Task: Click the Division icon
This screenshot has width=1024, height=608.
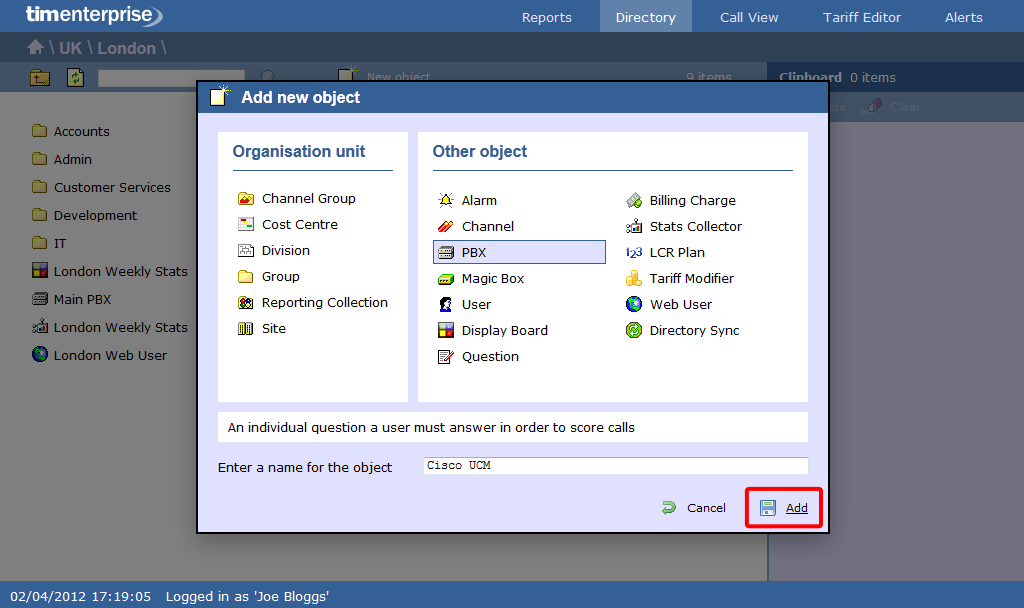Action: pyautogui.click(x=246, y=251)
